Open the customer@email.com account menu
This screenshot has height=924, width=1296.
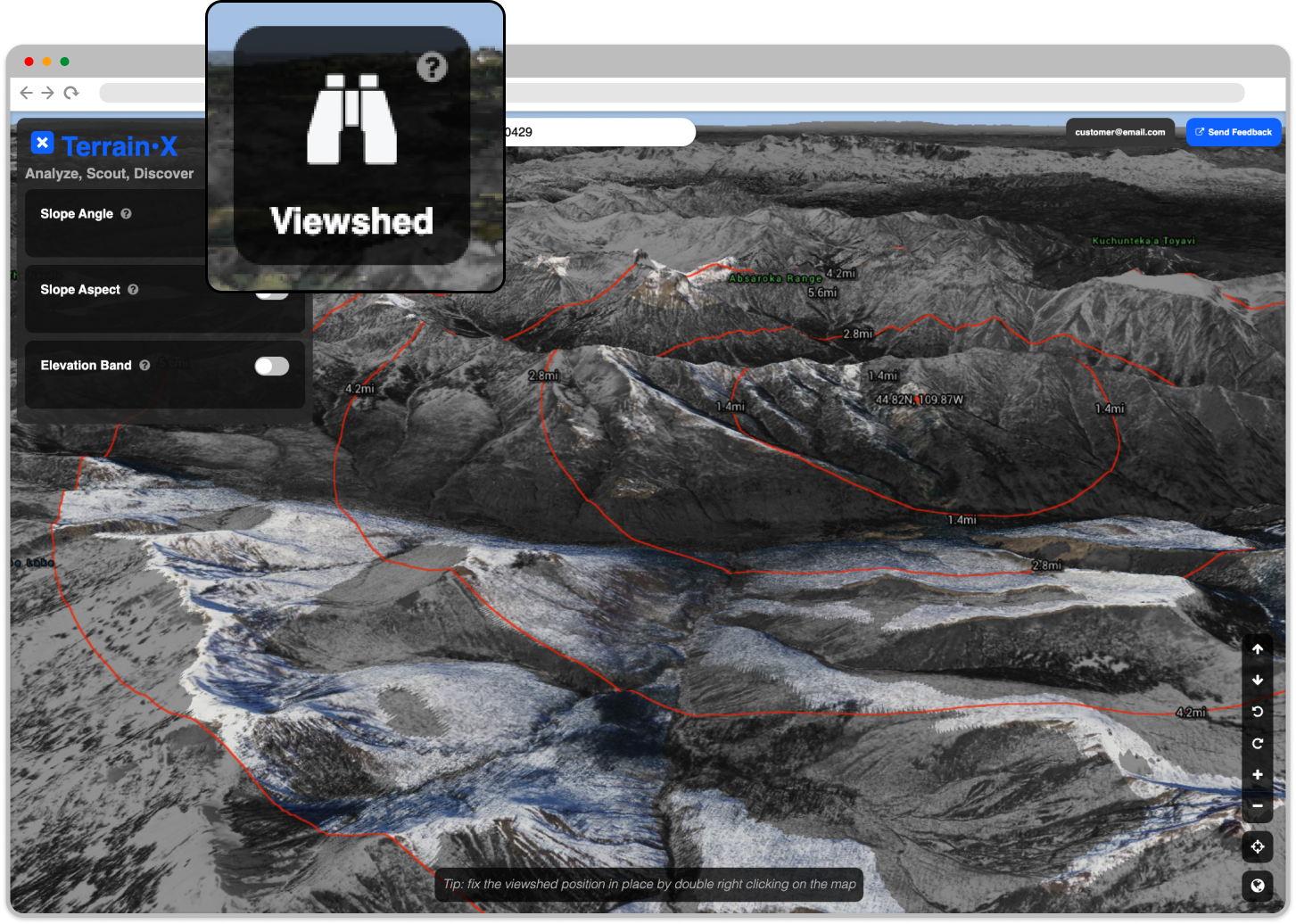point(1120,132)
